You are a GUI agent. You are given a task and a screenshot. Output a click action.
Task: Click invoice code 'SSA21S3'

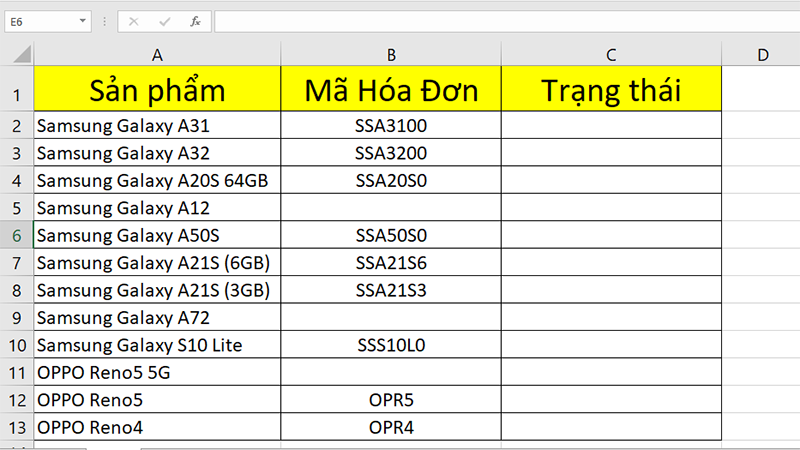pos(391,290)
